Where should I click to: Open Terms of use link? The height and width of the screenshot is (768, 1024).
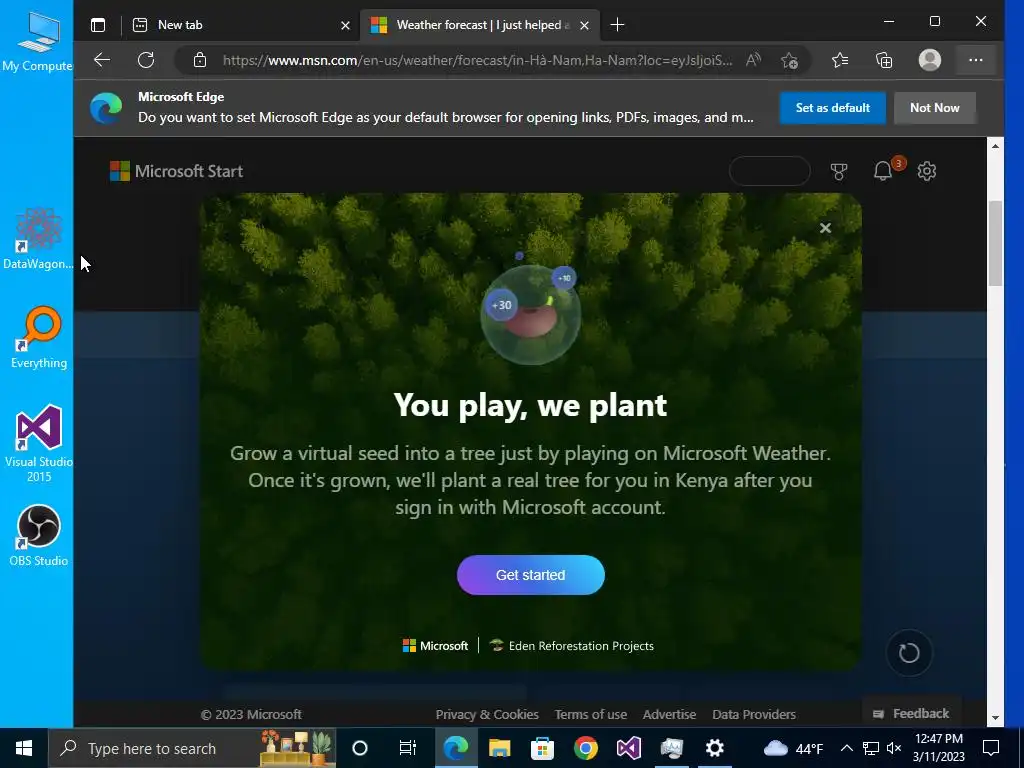(x=591, y=714)
